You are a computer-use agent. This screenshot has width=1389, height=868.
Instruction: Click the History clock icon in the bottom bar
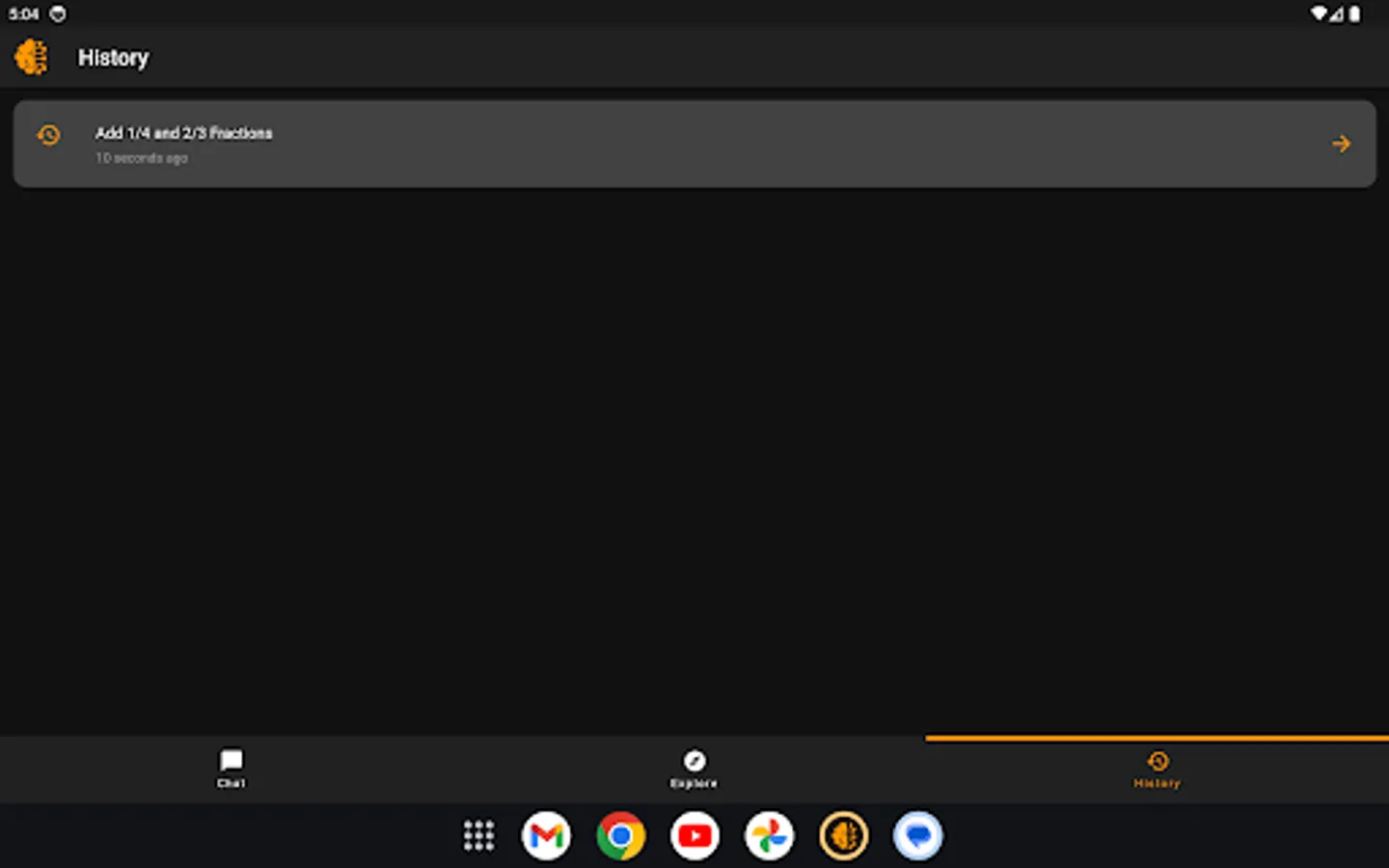click(1157, 758)
